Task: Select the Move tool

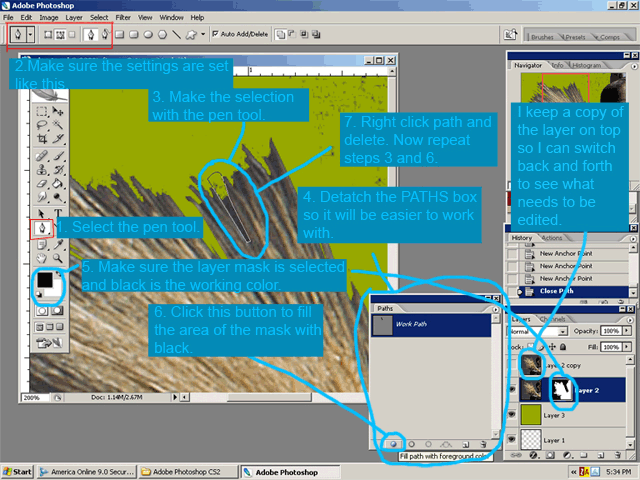Action: [58, 111]
